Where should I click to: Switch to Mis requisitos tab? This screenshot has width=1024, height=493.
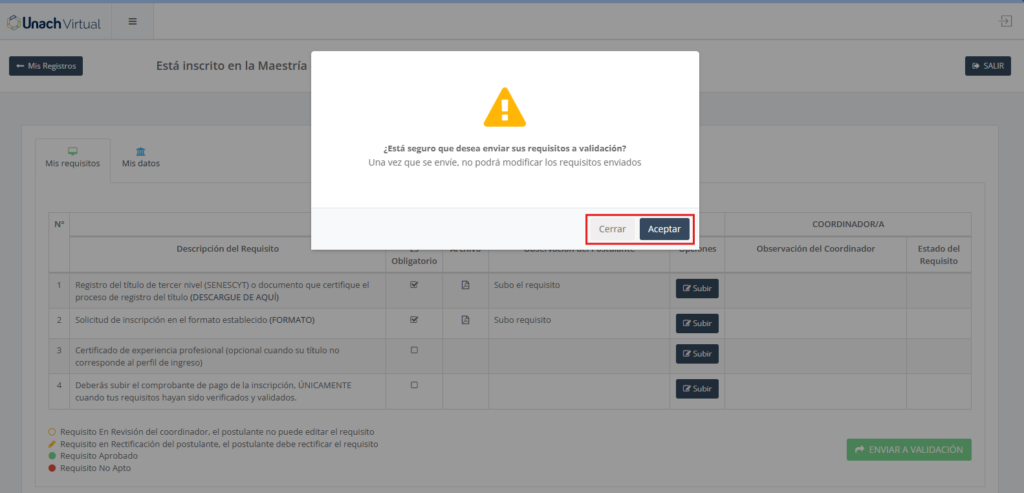pyautogui.click(x=73, y=163)
